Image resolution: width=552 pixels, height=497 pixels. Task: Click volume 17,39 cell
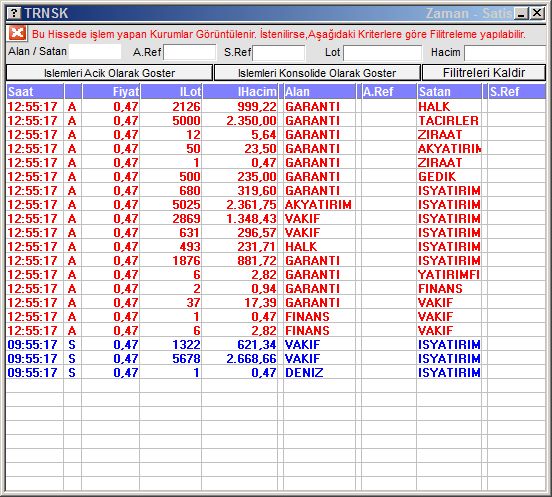pos(240,302)
